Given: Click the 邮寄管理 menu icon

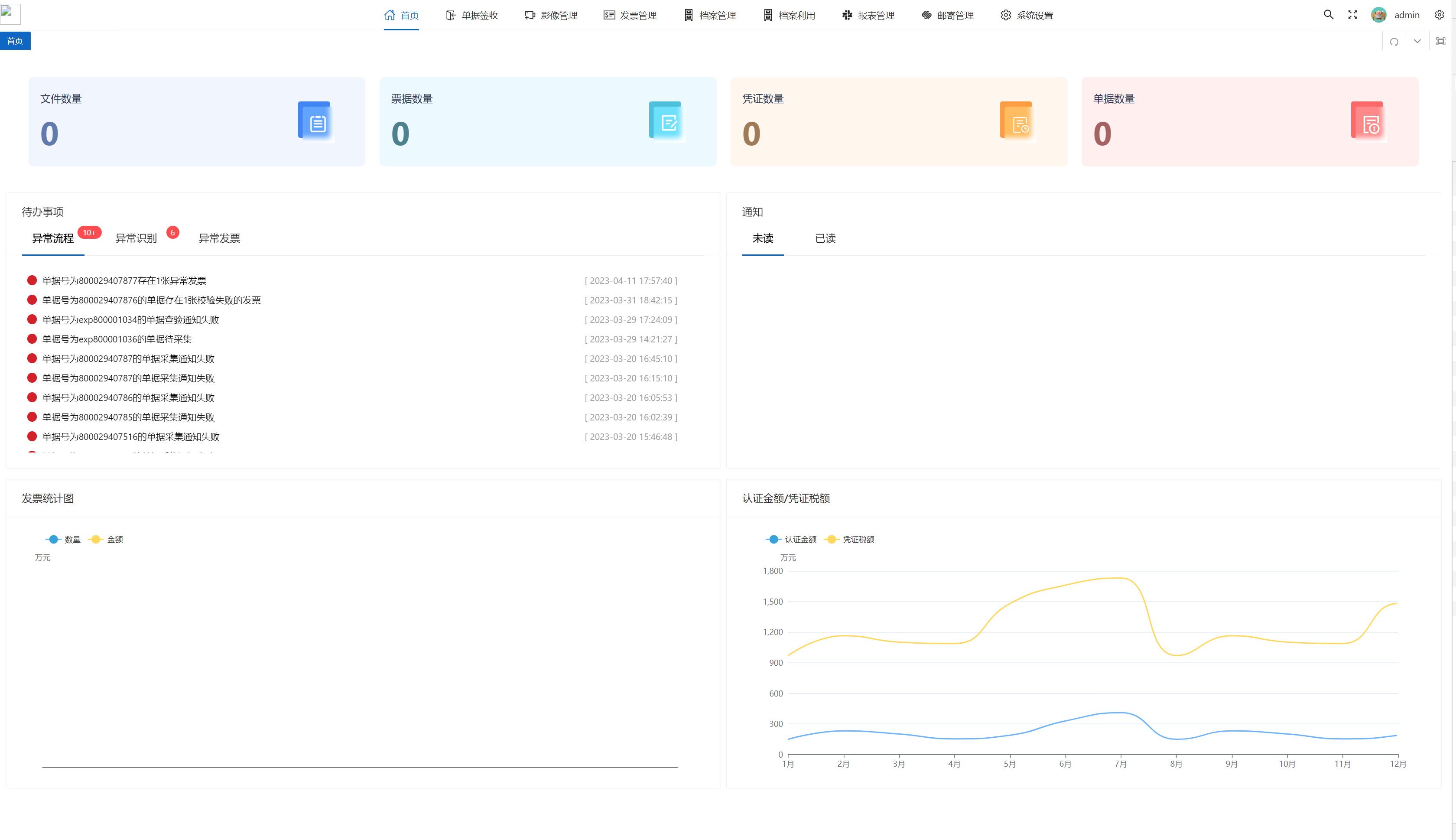Looking at the screenshot, I should [926, 15].
